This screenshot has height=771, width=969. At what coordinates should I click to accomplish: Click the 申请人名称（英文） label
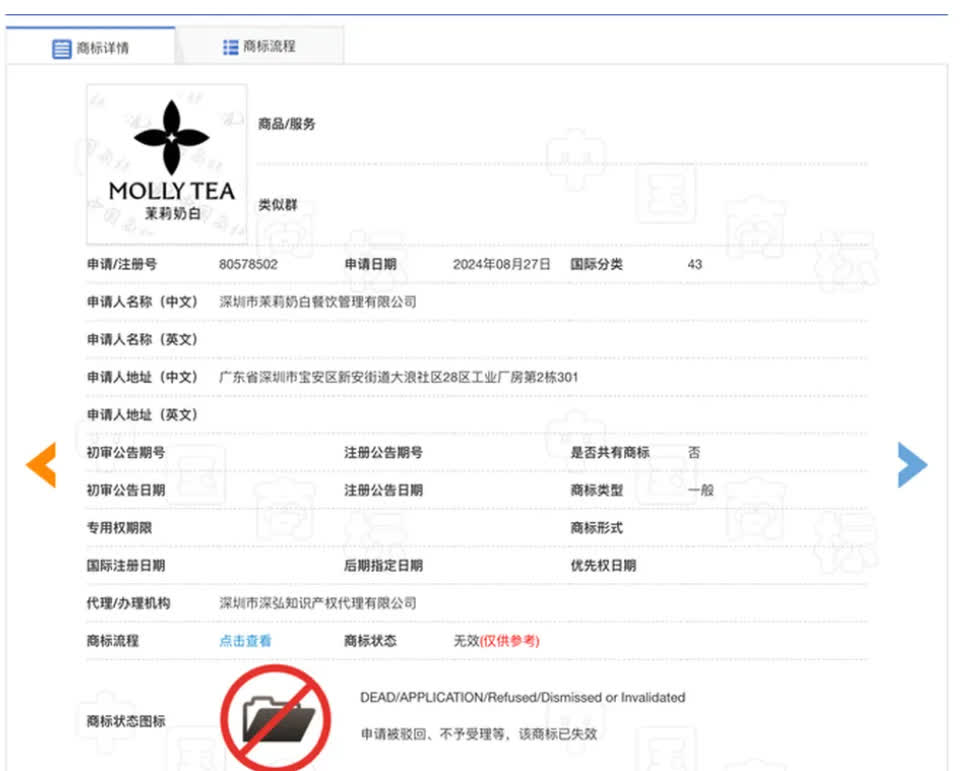tap(142, 339)
